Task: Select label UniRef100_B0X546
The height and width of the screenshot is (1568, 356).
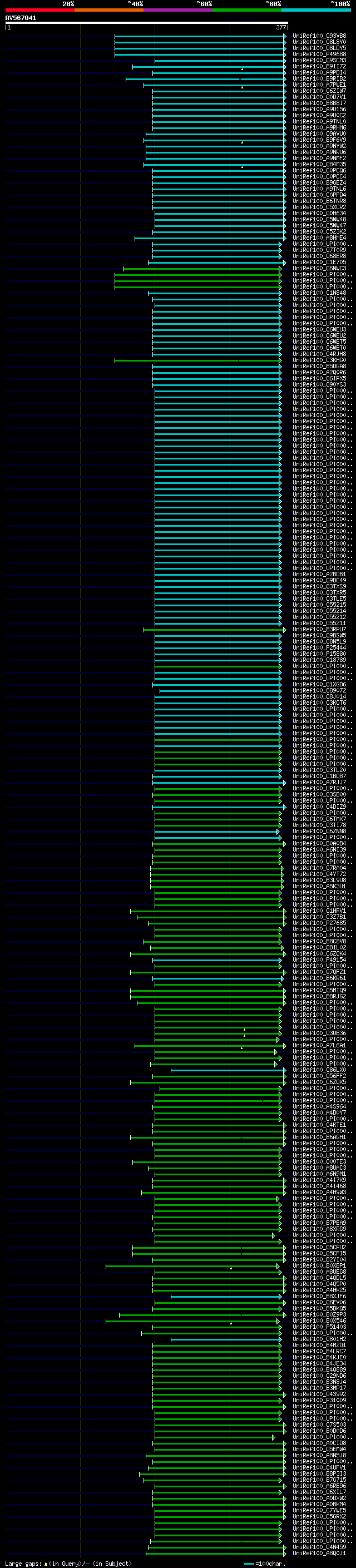Action: pos(319,1321)
